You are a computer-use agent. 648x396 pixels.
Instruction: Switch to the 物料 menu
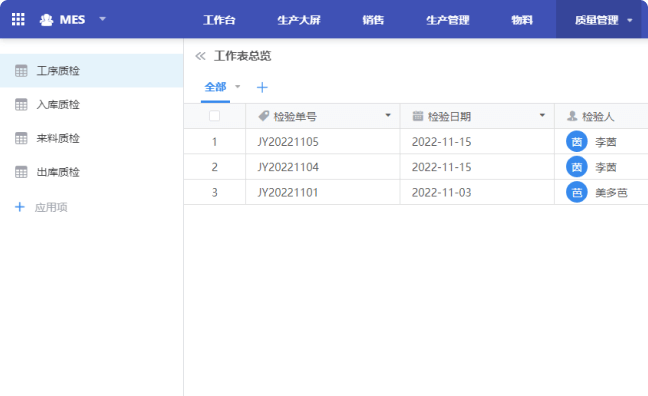522,20
